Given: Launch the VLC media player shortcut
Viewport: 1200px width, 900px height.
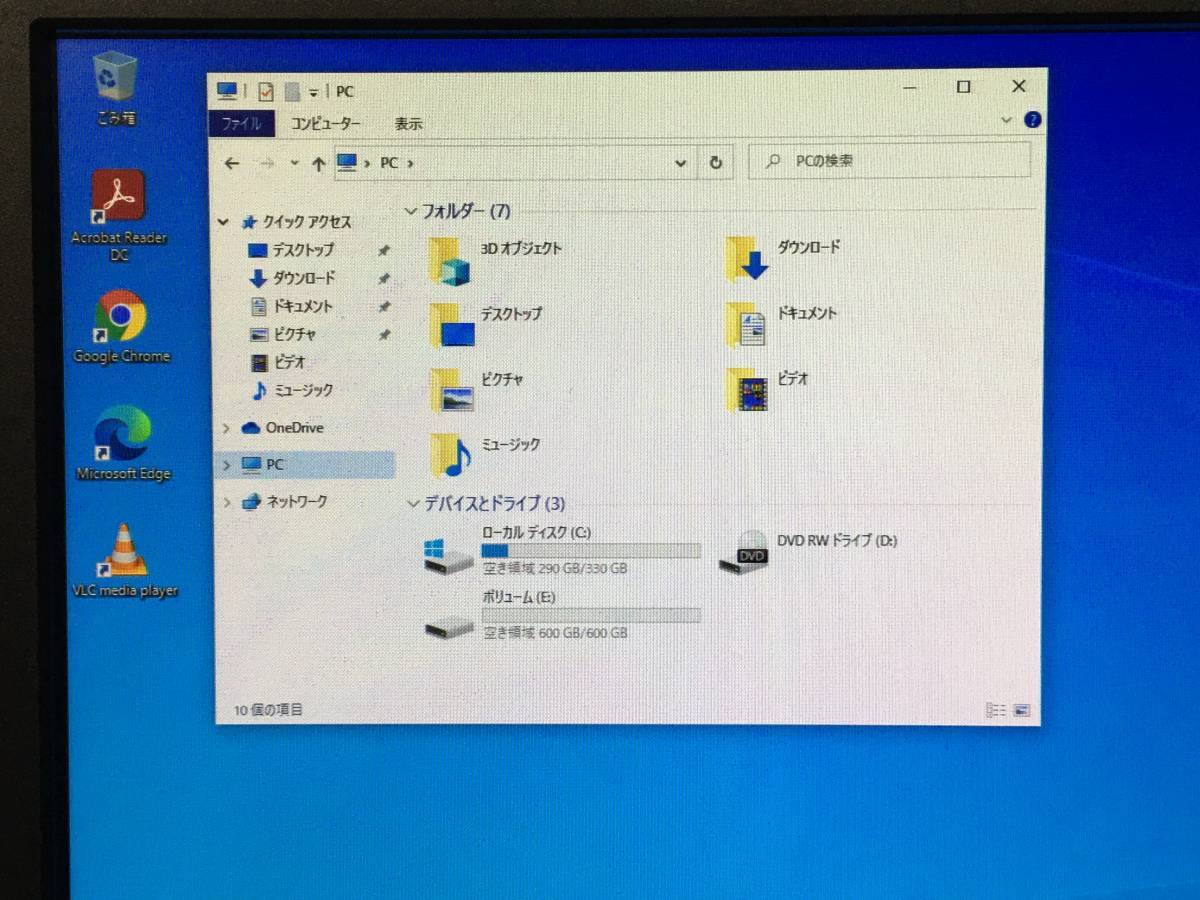Looking at the screenshot, I should 124,561.
